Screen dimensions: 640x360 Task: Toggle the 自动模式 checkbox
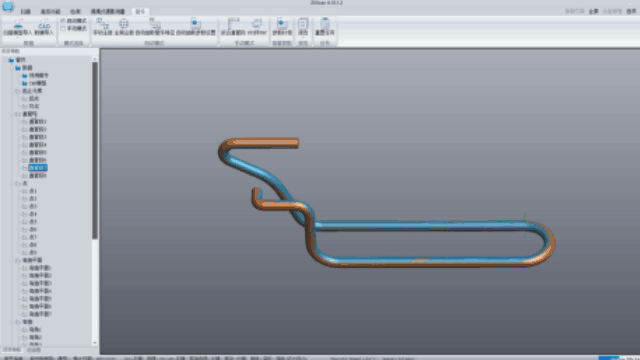(x=63, y=20)
